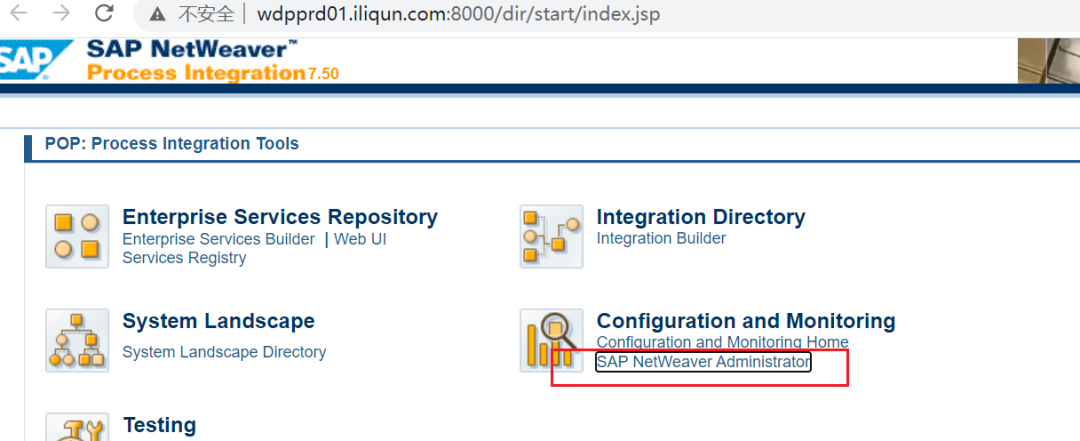Image resolution: width=1080 pixels, height=441 pixels.
Task: Open the System Landscape icon
Action: coord(77,340)
